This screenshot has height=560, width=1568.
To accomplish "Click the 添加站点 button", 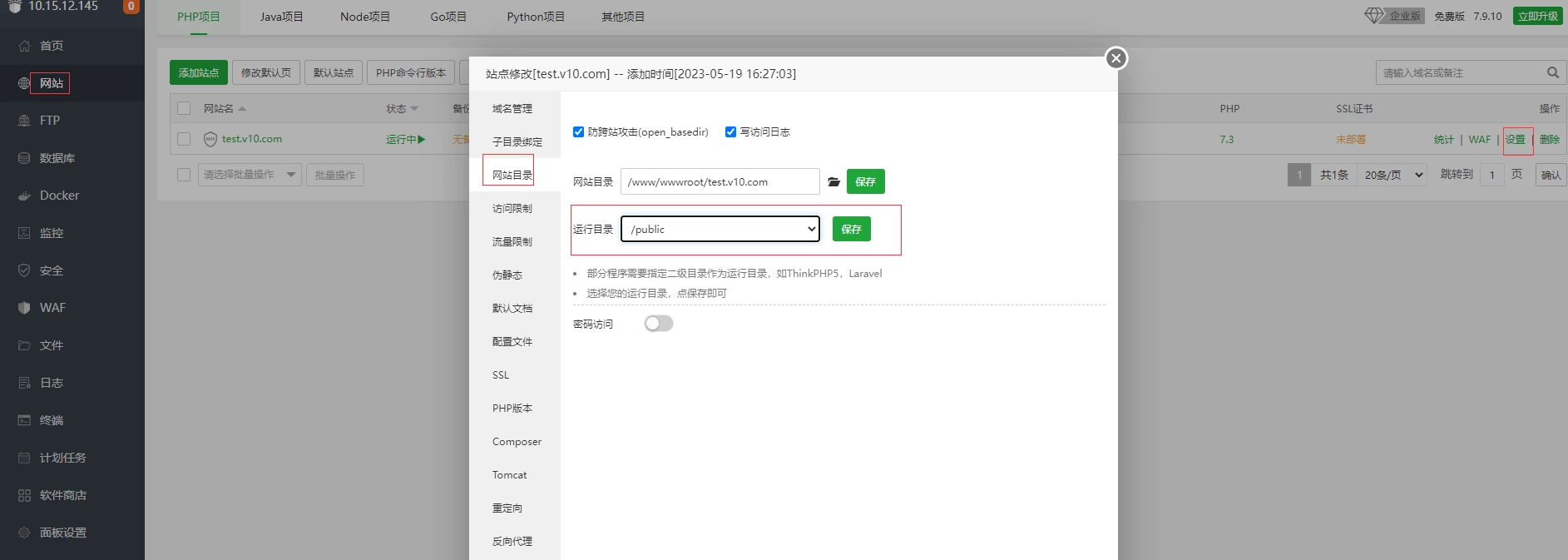I will (x=198, y=73).
